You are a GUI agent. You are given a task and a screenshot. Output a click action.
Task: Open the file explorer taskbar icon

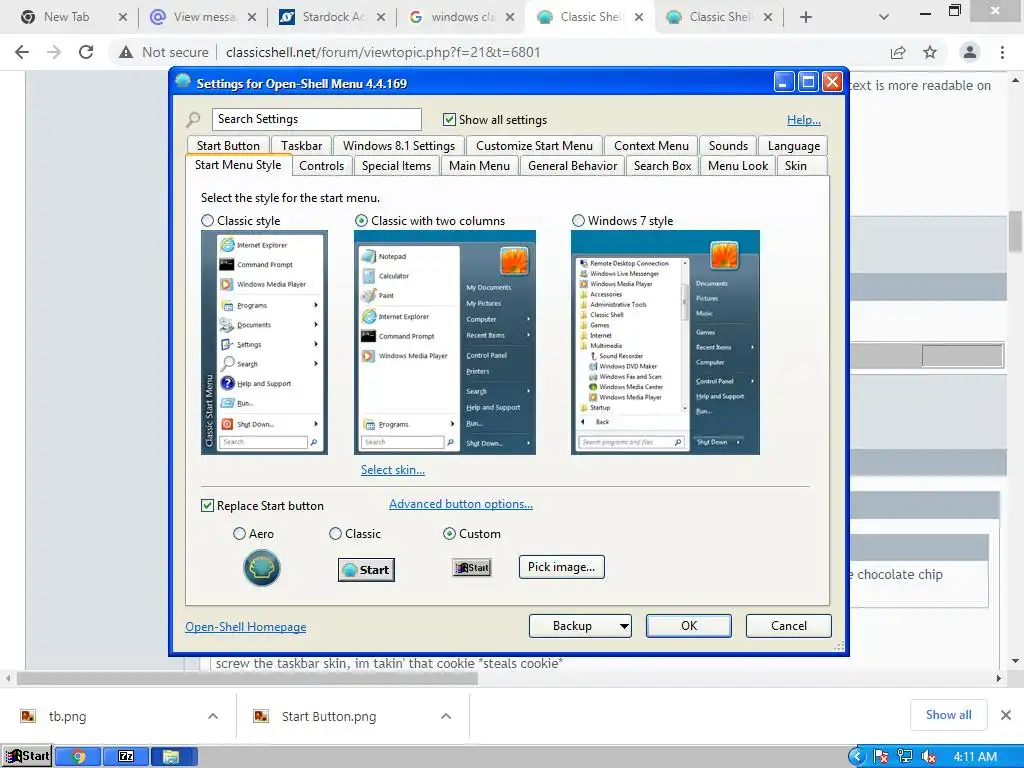(x=174, y=756)
